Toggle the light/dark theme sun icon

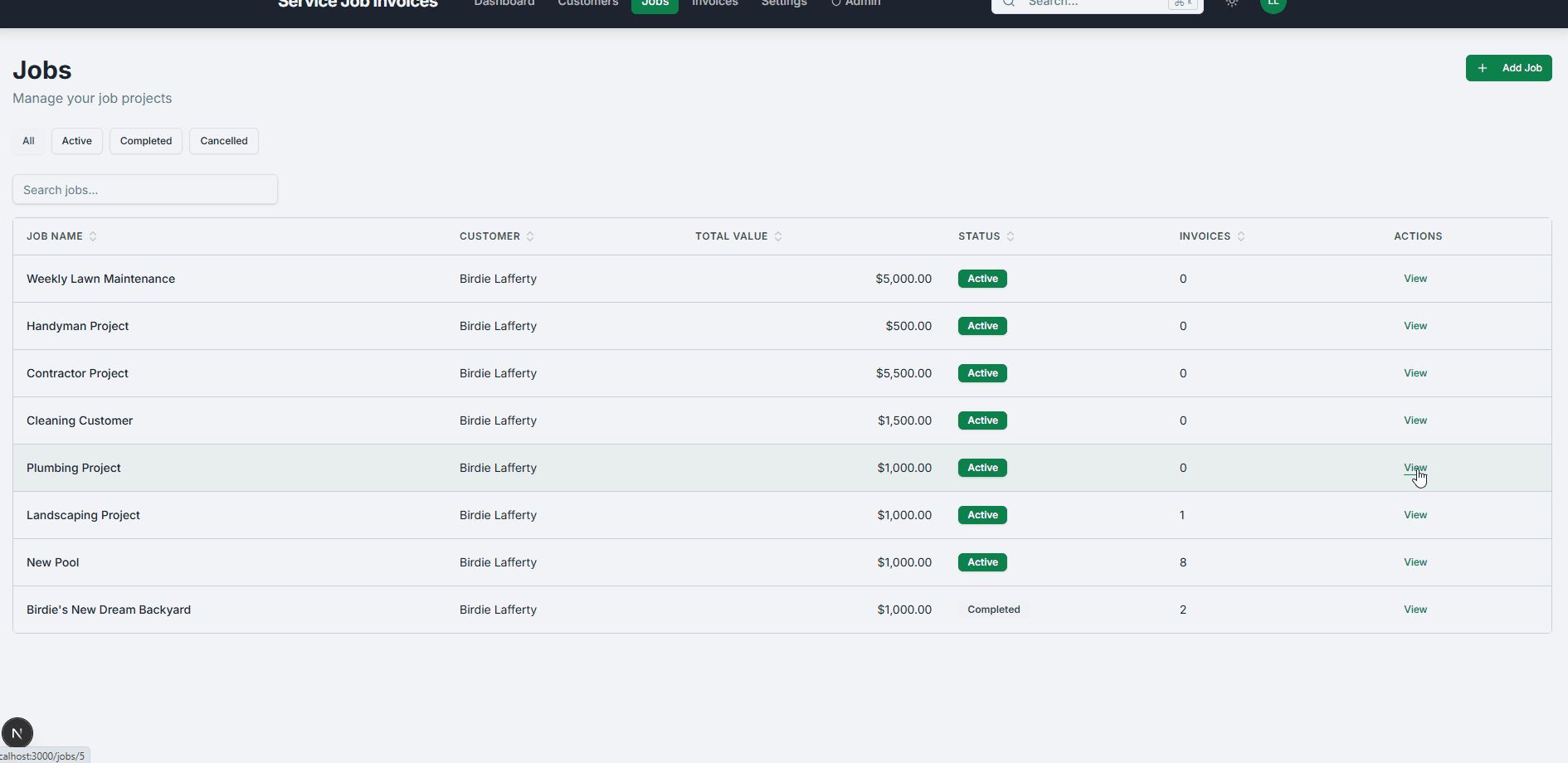point(1231,3)
